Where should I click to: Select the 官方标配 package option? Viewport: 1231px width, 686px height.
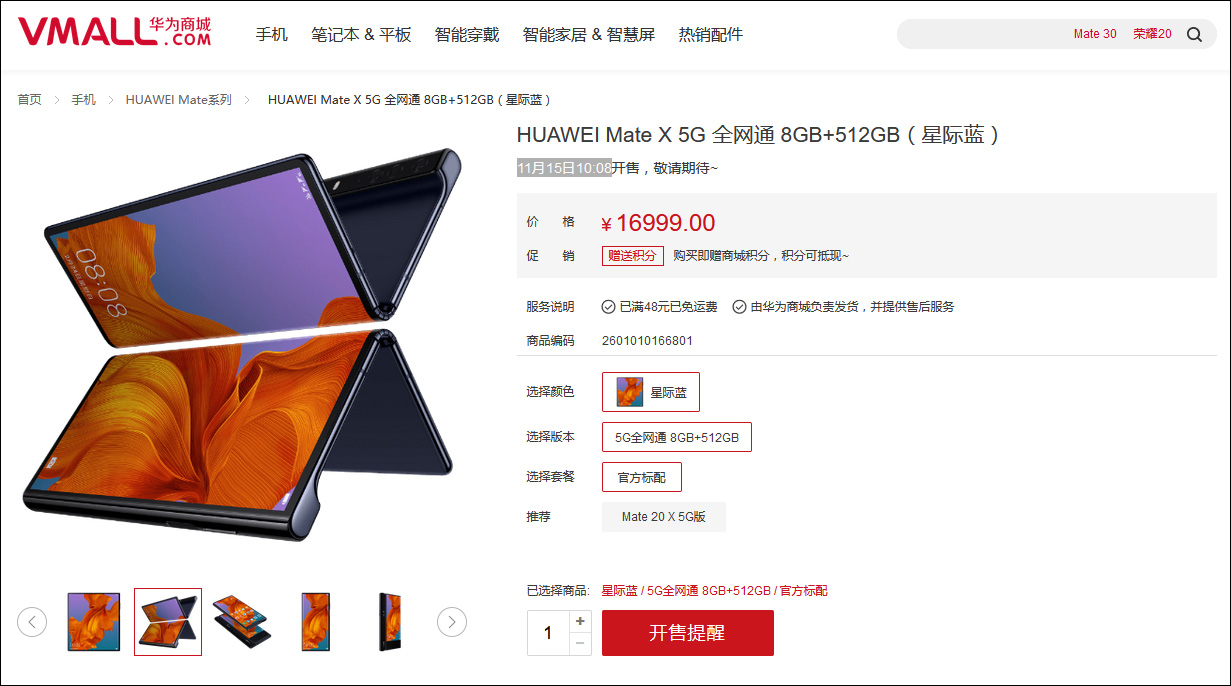tap(642, 477)
